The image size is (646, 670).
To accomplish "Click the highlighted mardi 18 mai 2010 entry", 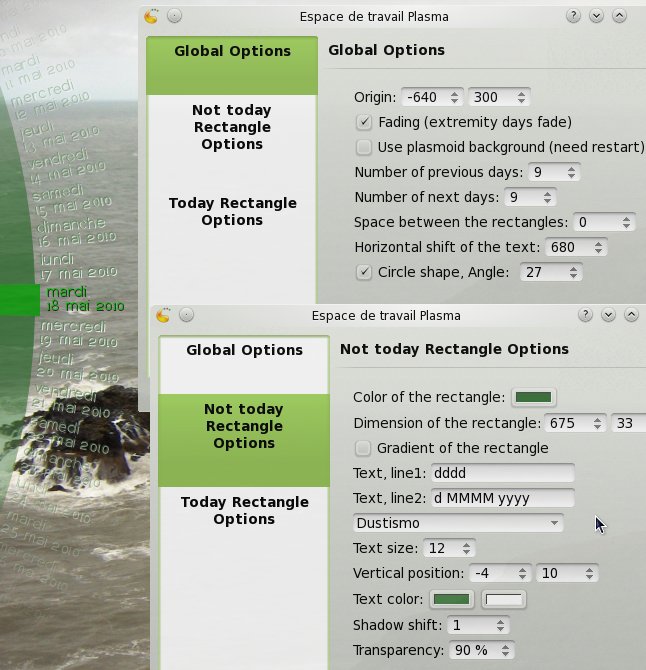I will pos(85,299).
